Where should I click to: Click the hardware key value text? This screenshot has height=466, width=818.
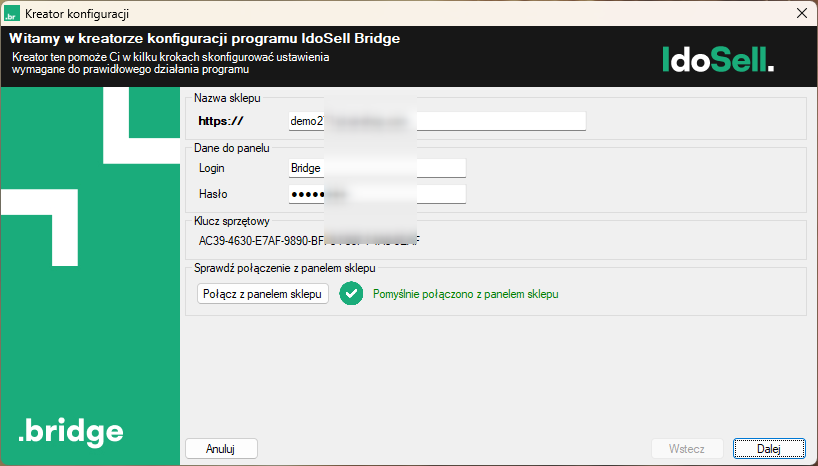coord(309,241)
